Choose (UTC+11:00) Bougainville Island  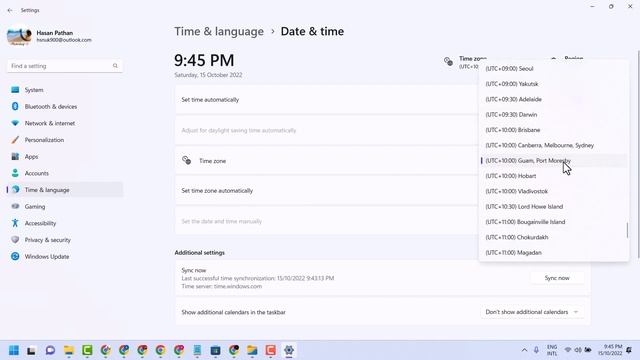click(553, 222)
